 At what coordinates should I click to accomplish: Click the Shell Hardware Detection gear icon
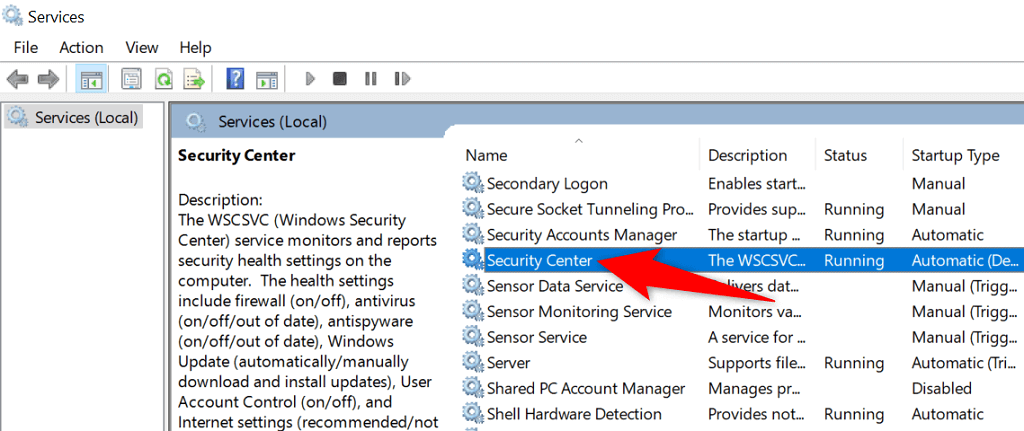(472, 414)
